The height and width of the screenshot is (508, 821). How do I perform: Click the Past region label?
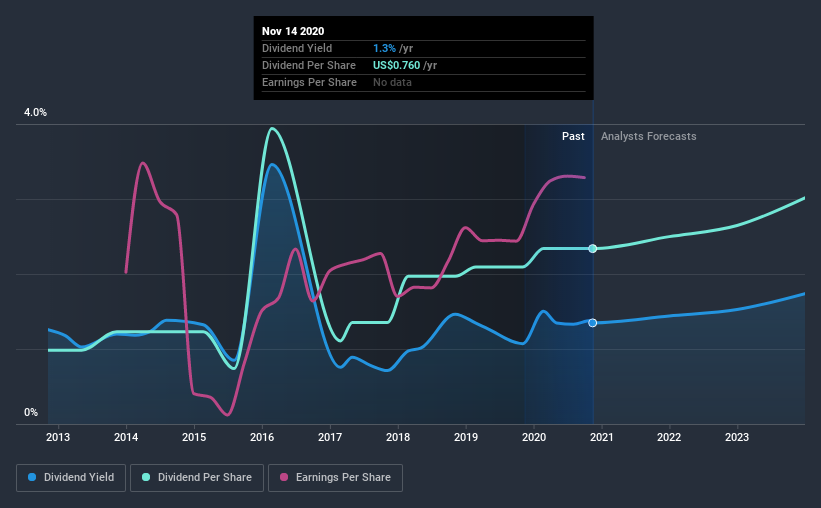[573, 136]
